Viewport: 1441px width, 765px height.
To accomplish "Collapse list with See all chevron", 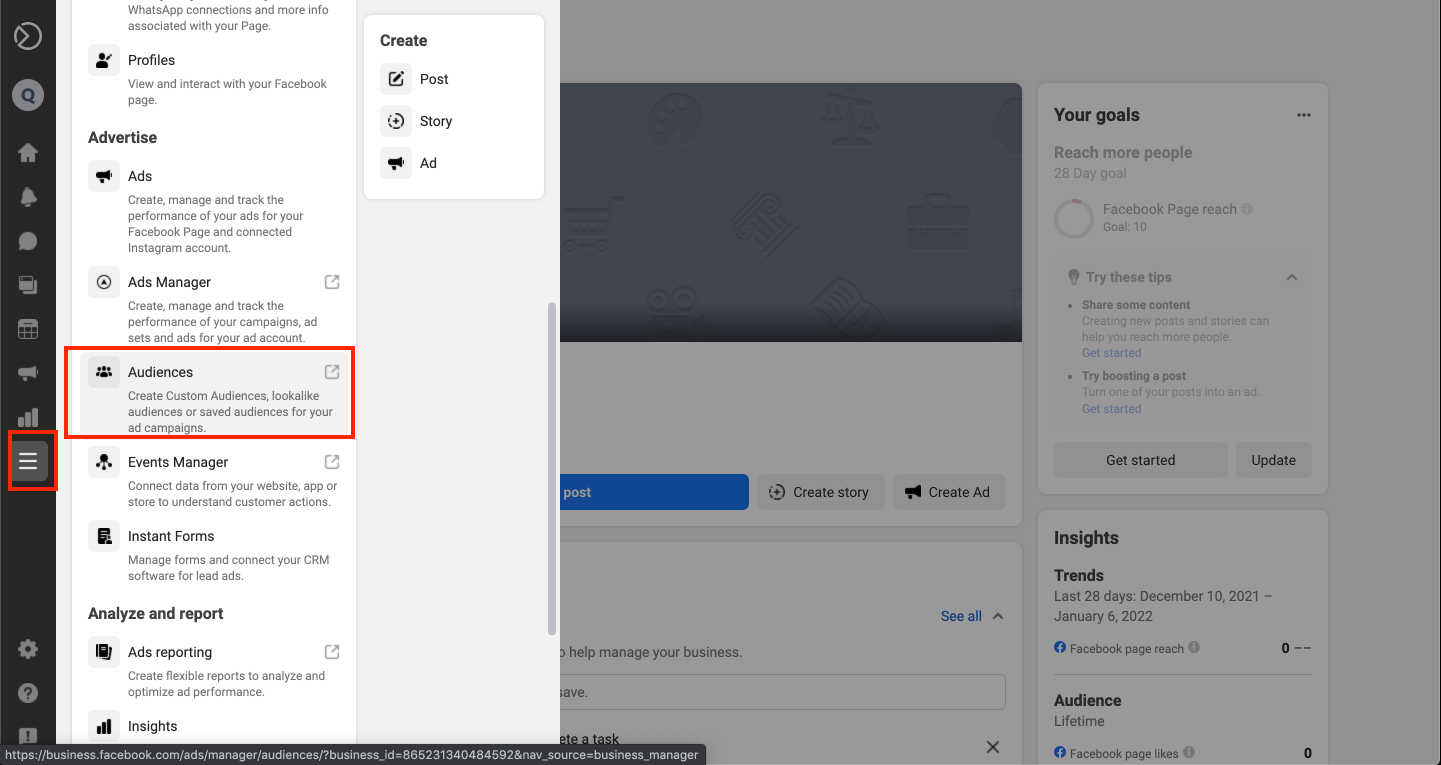I will (x=997, y=616).
